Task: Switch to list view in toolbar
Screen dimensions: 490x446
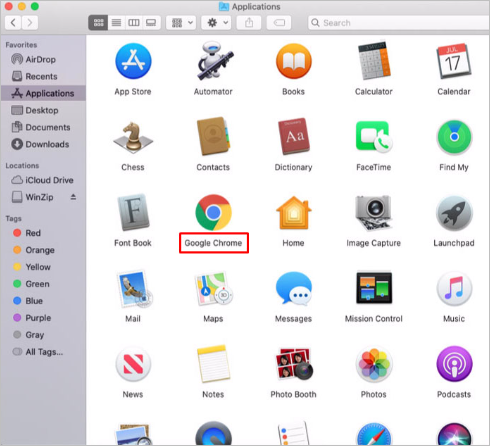Action: (116, 23)
